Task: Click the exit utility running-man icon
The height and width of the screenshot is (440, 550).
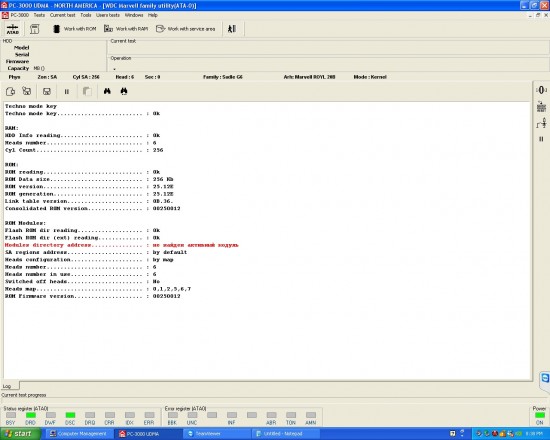Action: [x=232, y=29]
